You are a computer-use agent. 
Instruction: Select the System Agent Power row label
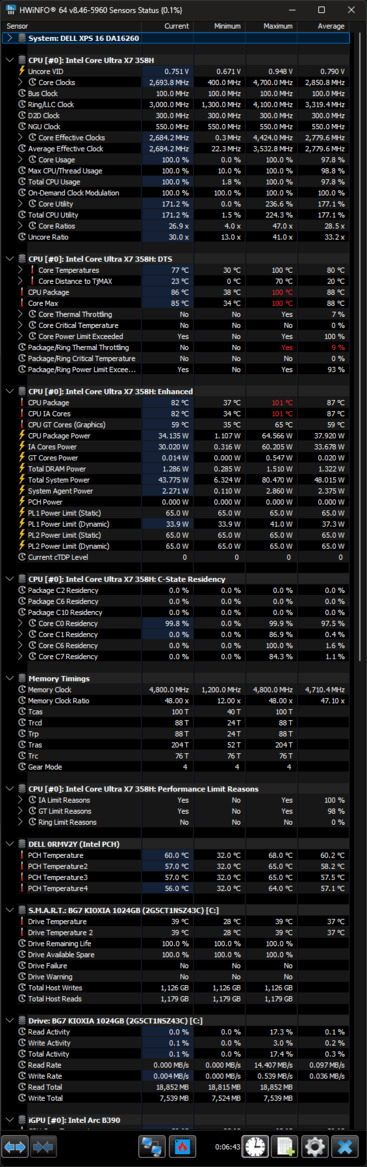pyautogui.click(x=61, y=490)
